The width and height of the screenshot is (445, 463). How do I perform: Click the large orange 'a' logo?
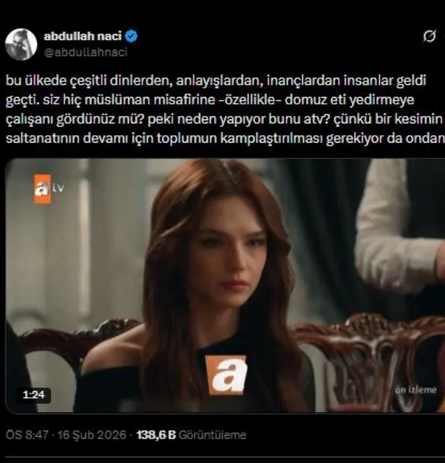point(226,375)
